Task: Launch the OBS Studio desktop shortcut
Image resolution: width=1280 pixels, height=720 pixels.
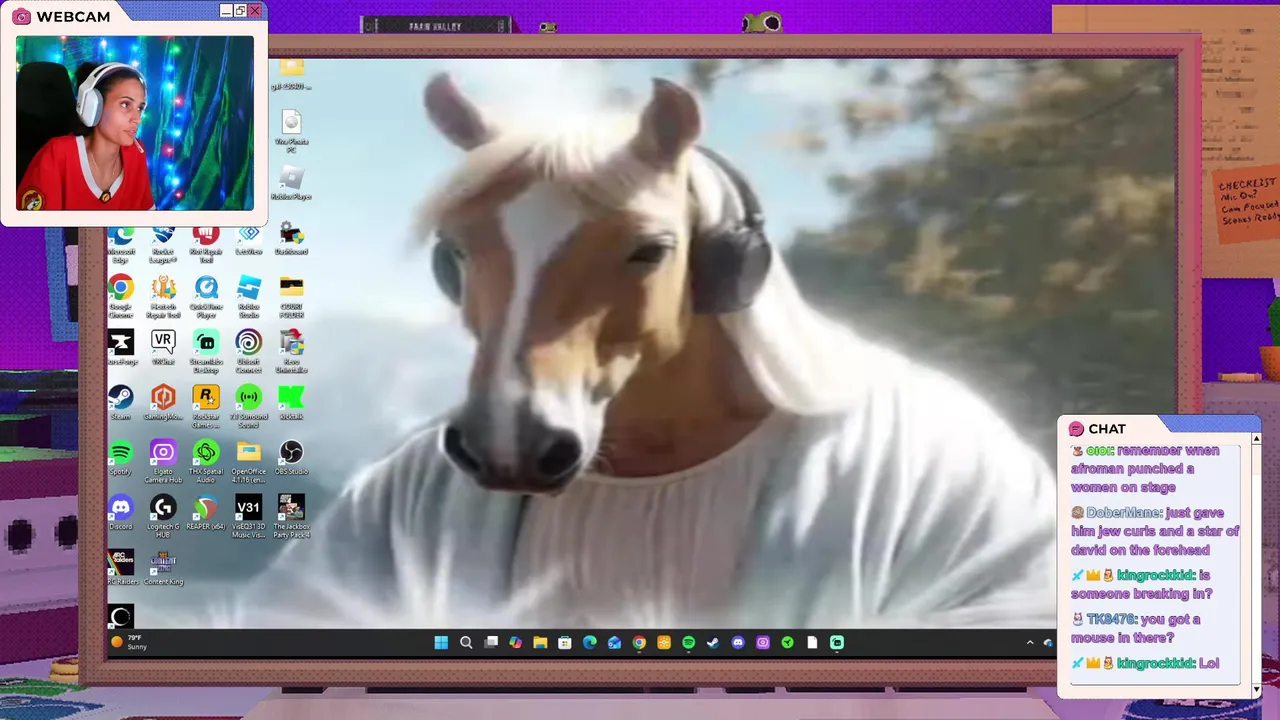Action: [x=291, y=457]
